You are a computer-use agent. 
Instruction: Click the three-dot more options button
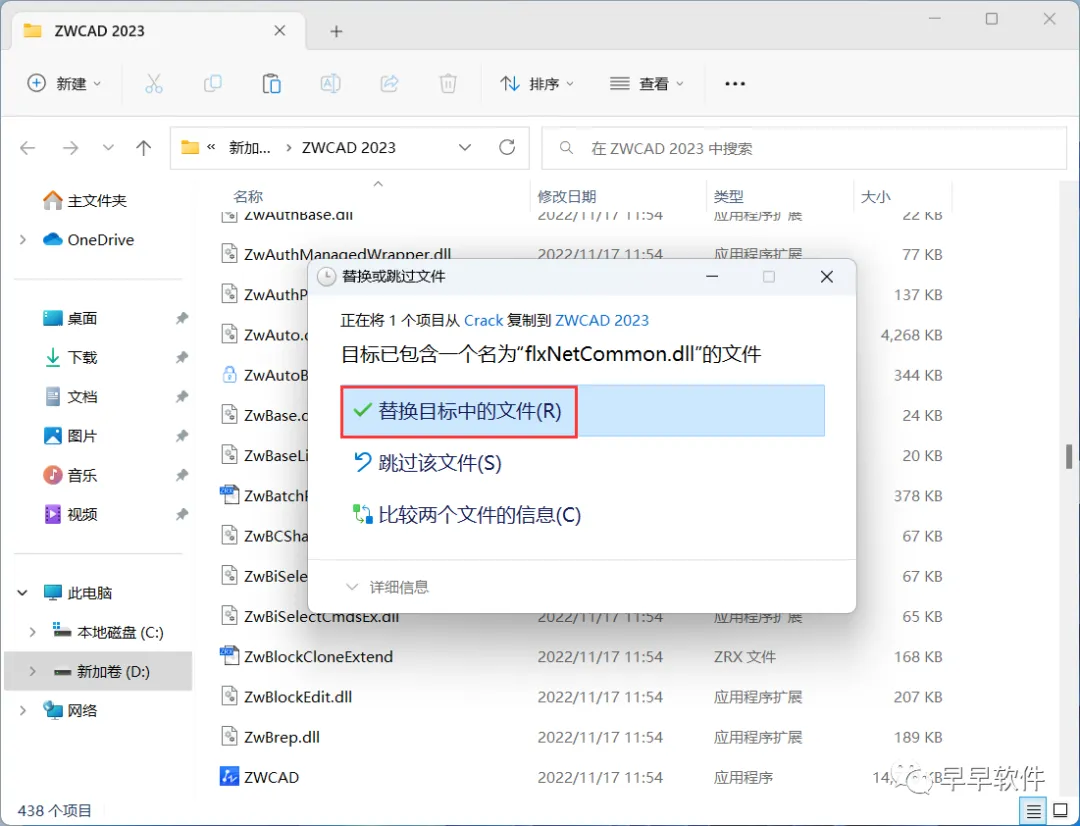(x=735, y=83)
